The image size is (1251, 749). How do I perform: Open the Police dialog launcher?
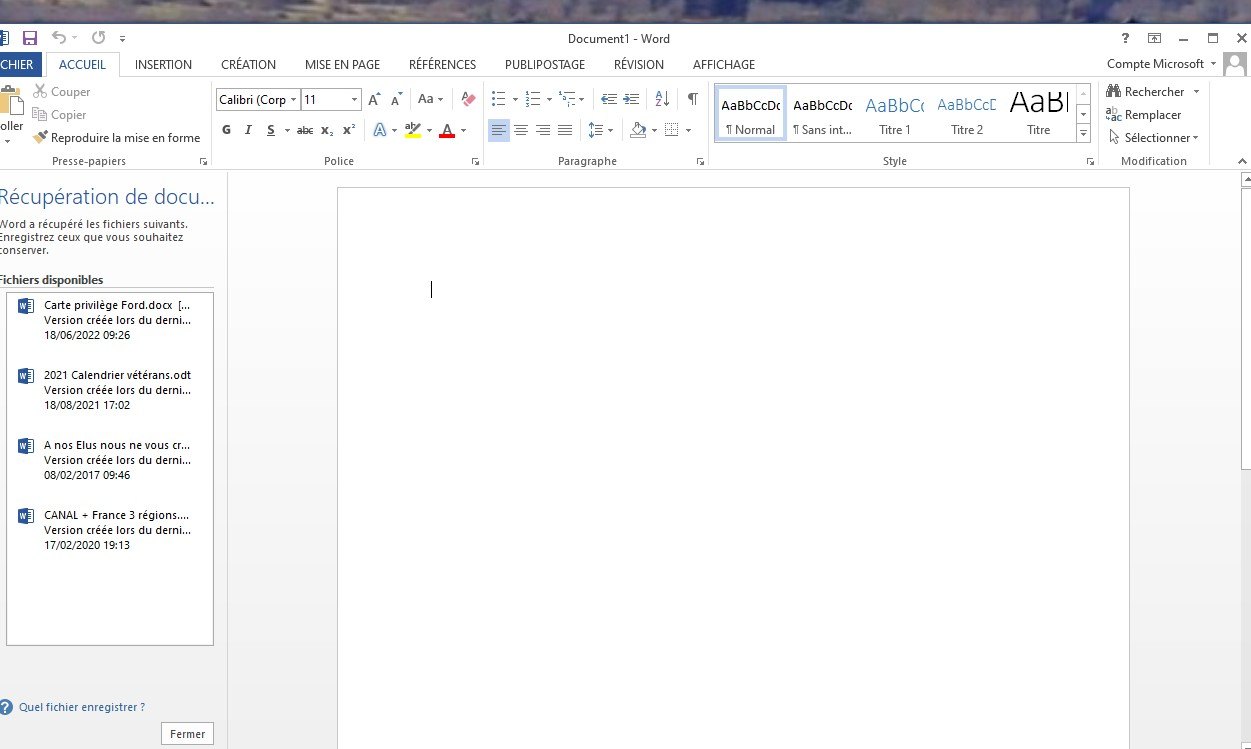tap(475, 161)
